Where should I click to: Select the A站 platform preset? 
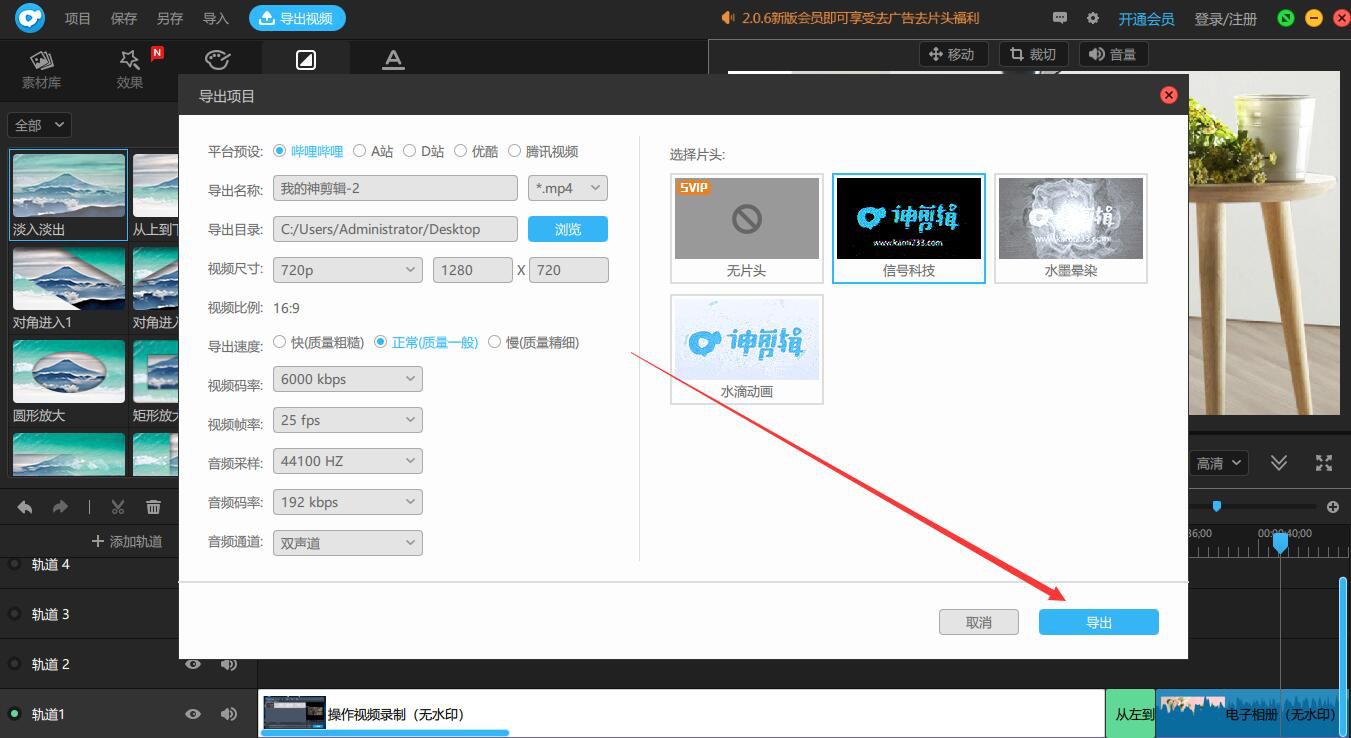pos(373,151)
